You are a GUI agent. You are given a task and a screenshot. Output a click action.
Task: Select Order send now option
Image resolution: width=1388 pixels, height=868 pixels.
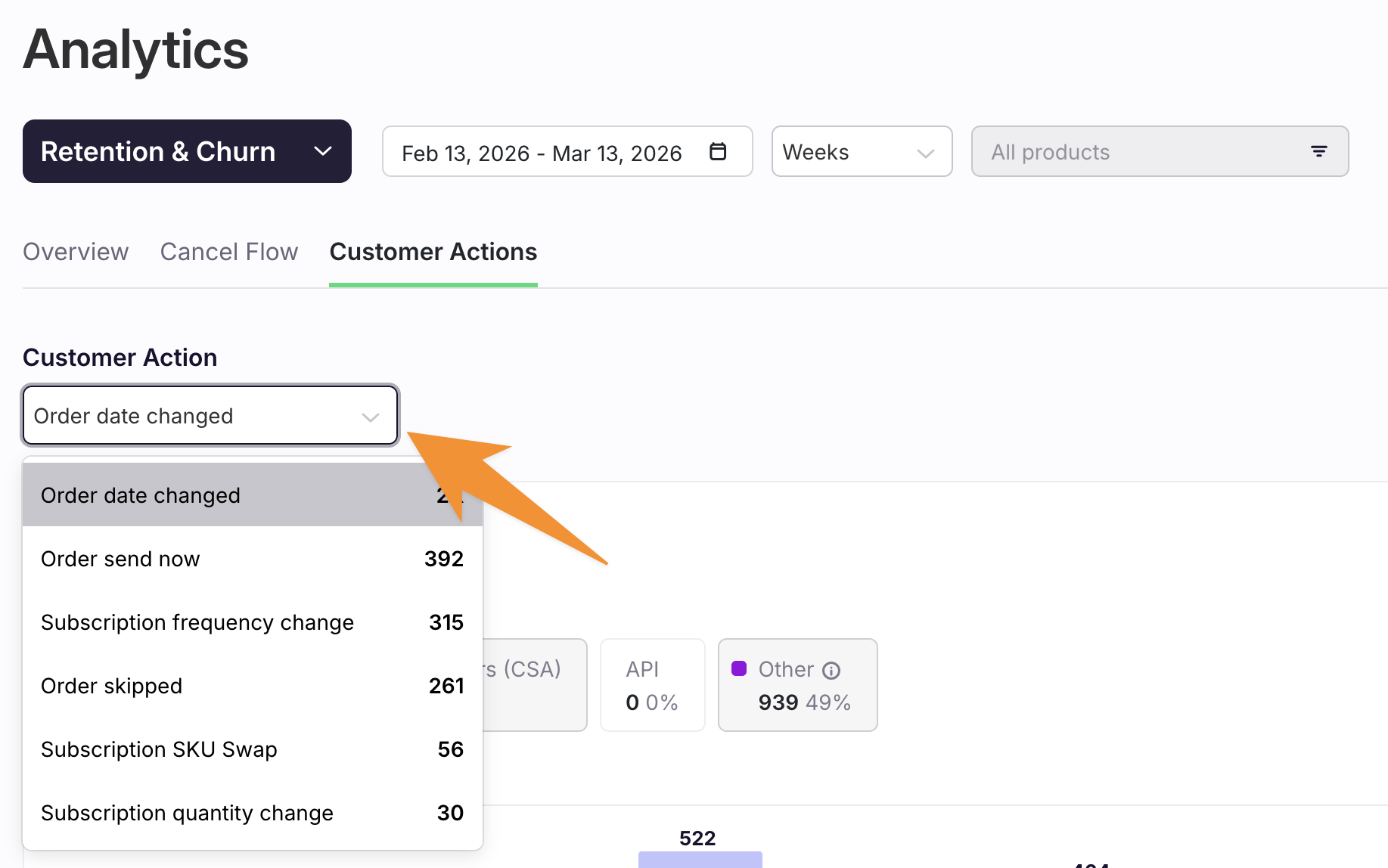(252, 559)
